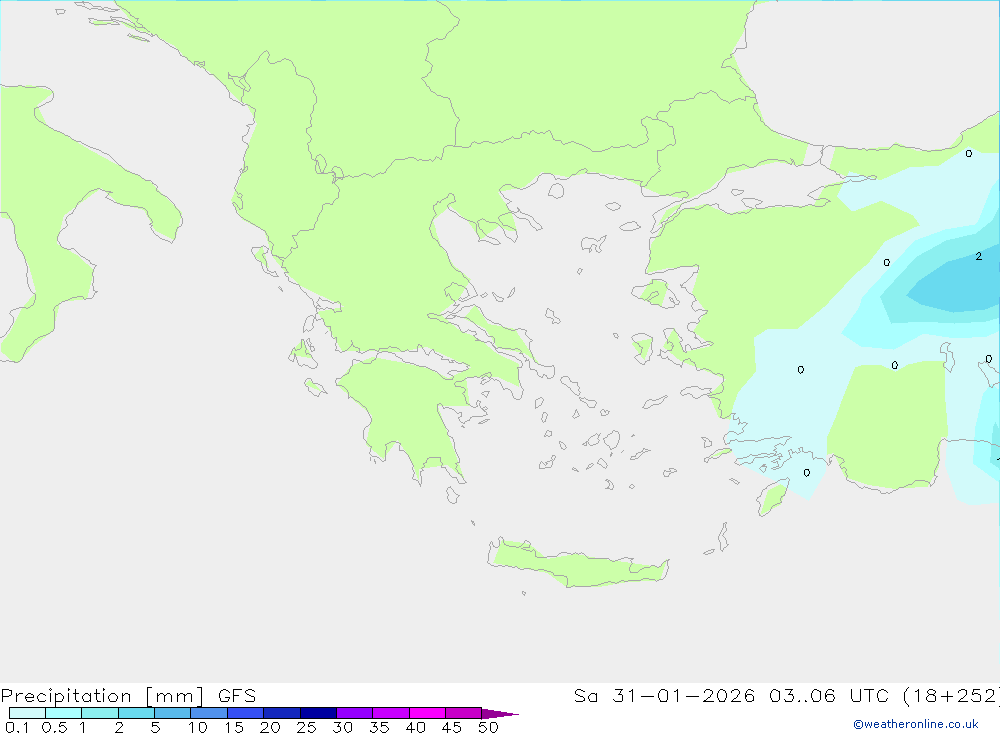Click the 0.1–0.5 mm palest cyan legend swatch

(27, 713)
